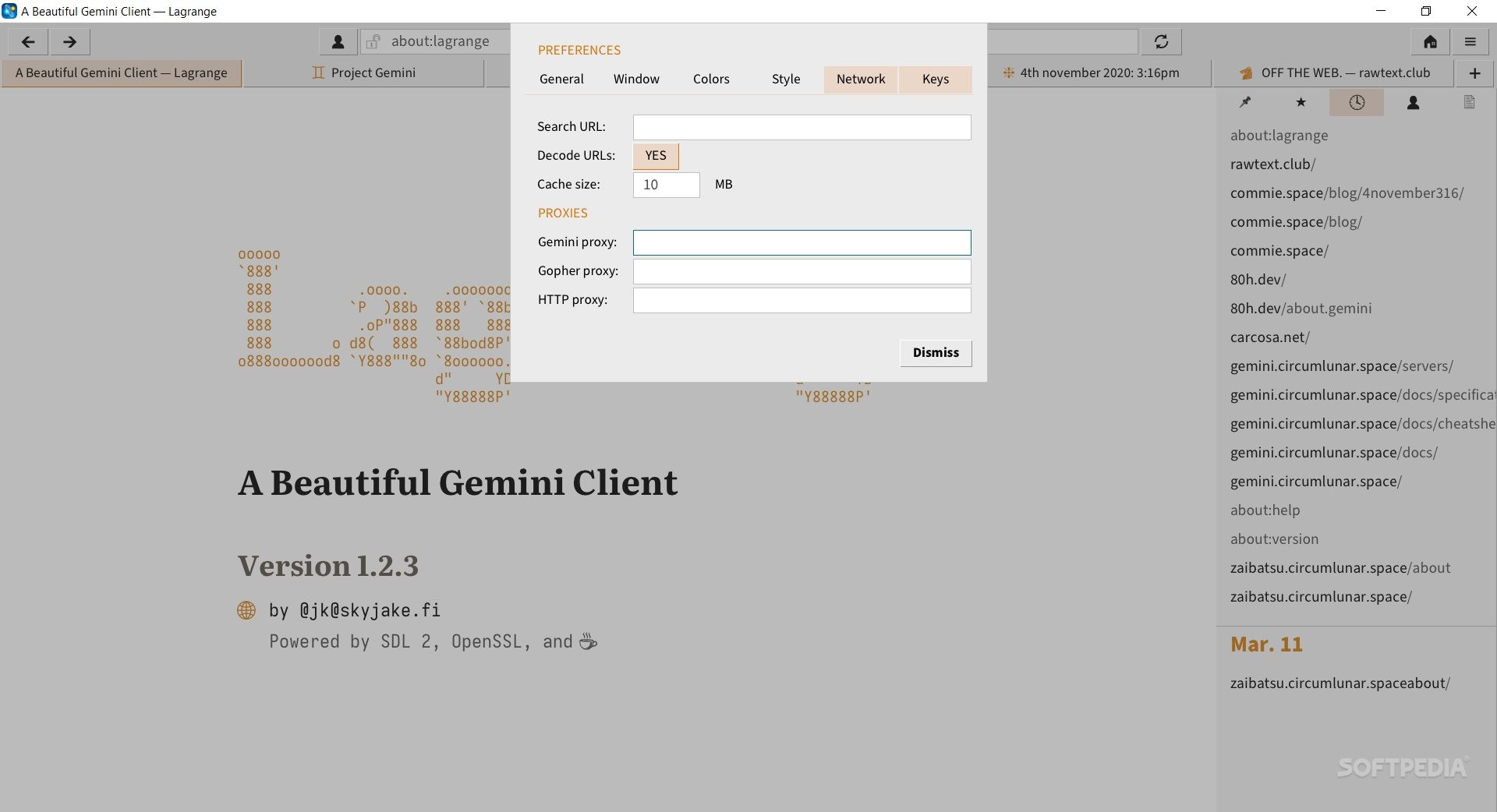Image resolution: width=1497 pixels, height=812 pixels.
Task: Go forward with the right arrow button
Action: coord(70,42)
